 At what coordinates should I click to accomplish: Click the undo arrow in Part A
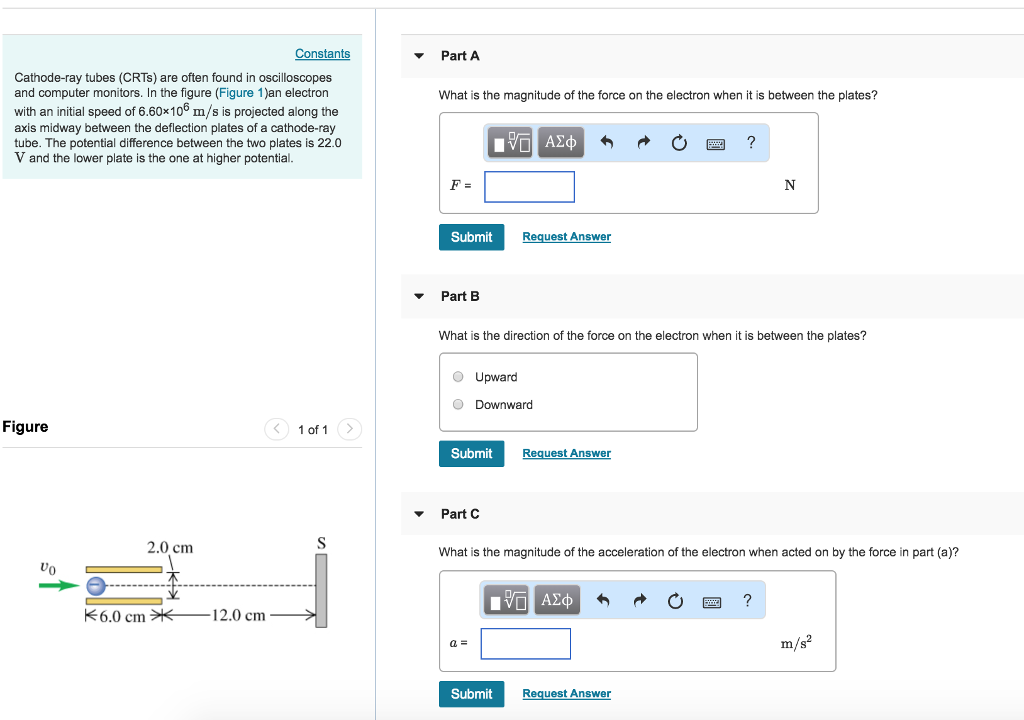(x=606, y=143)
